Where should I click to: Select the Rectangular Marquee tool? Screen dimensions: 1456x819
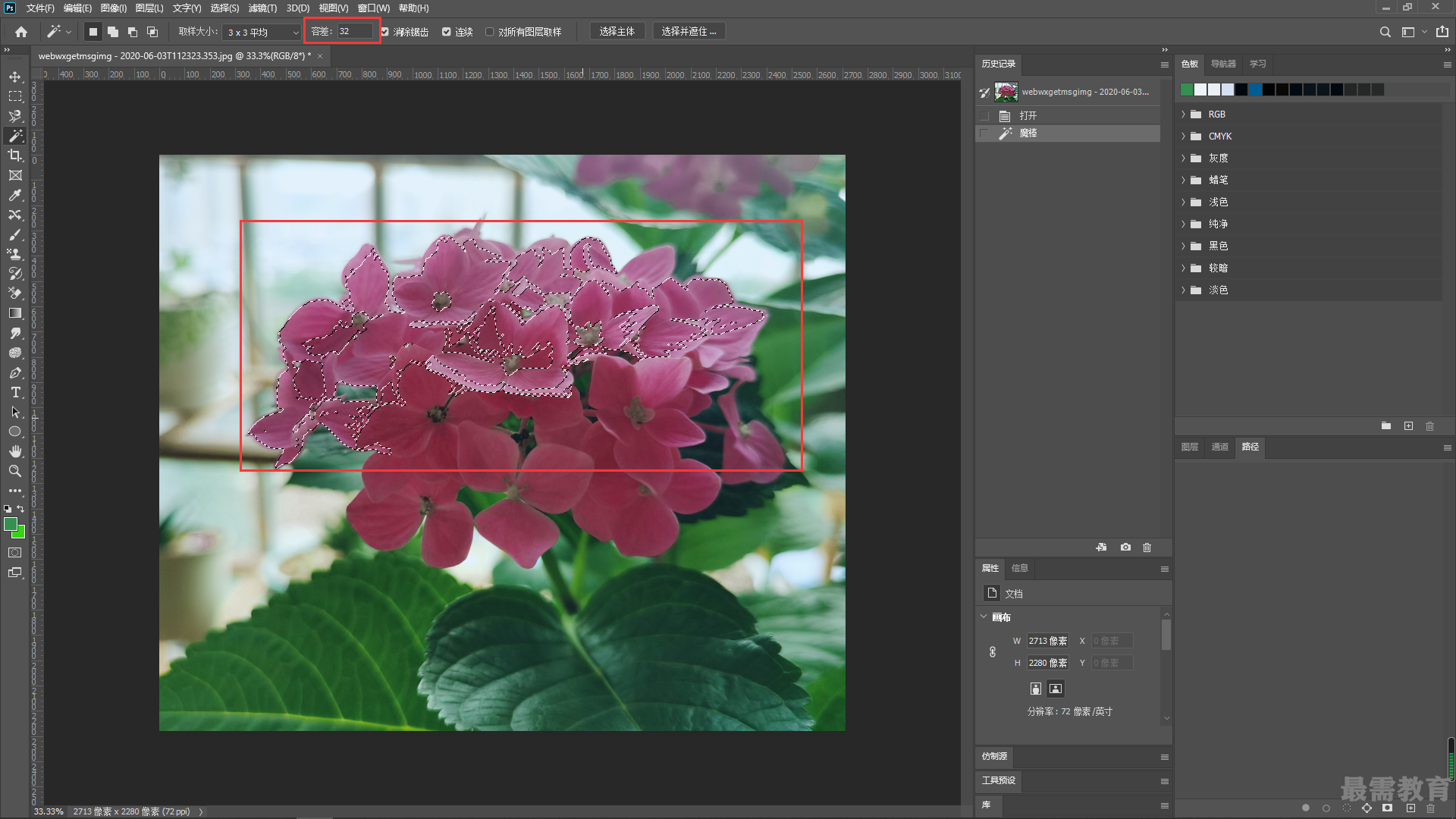click(15, 96)
